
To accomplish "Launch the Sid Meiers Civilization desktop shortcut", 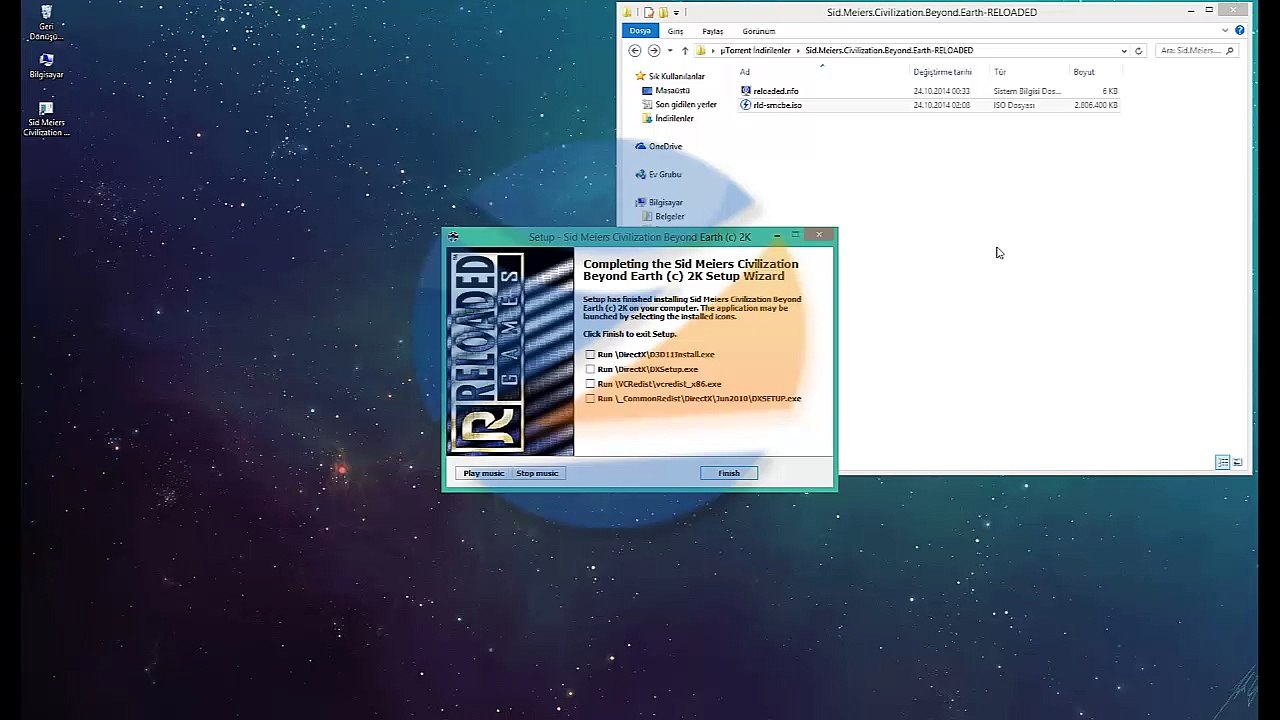I will click(46, 119).
